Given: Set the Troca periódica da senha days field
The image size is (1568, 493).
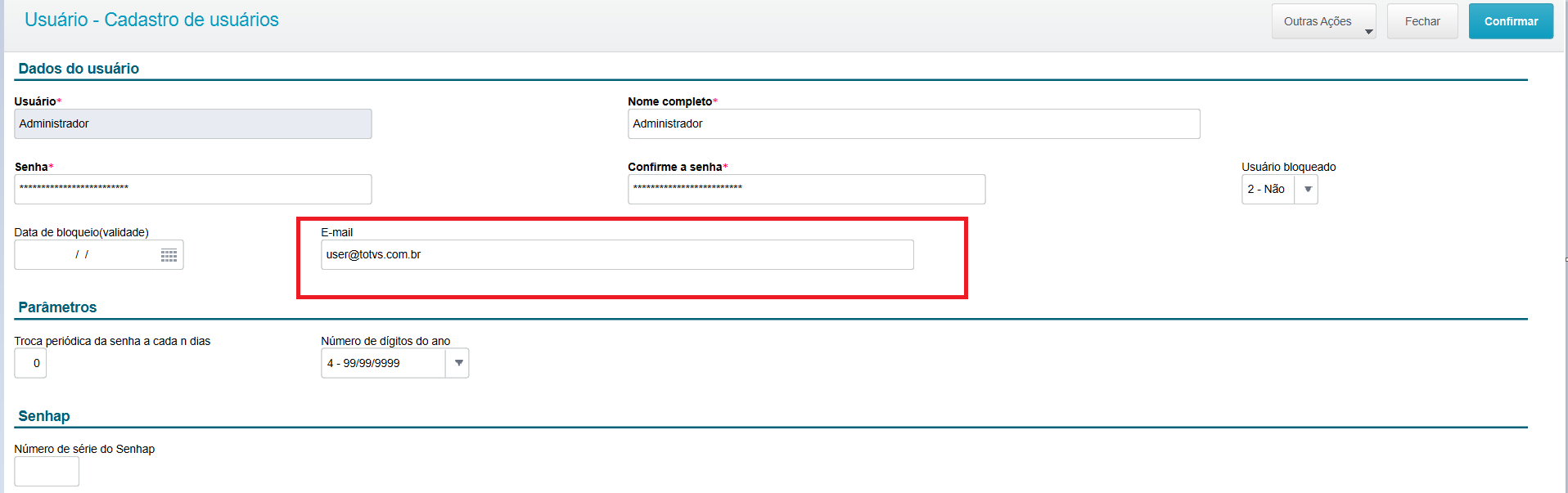Looking at the screenshot, I should 30,363.
